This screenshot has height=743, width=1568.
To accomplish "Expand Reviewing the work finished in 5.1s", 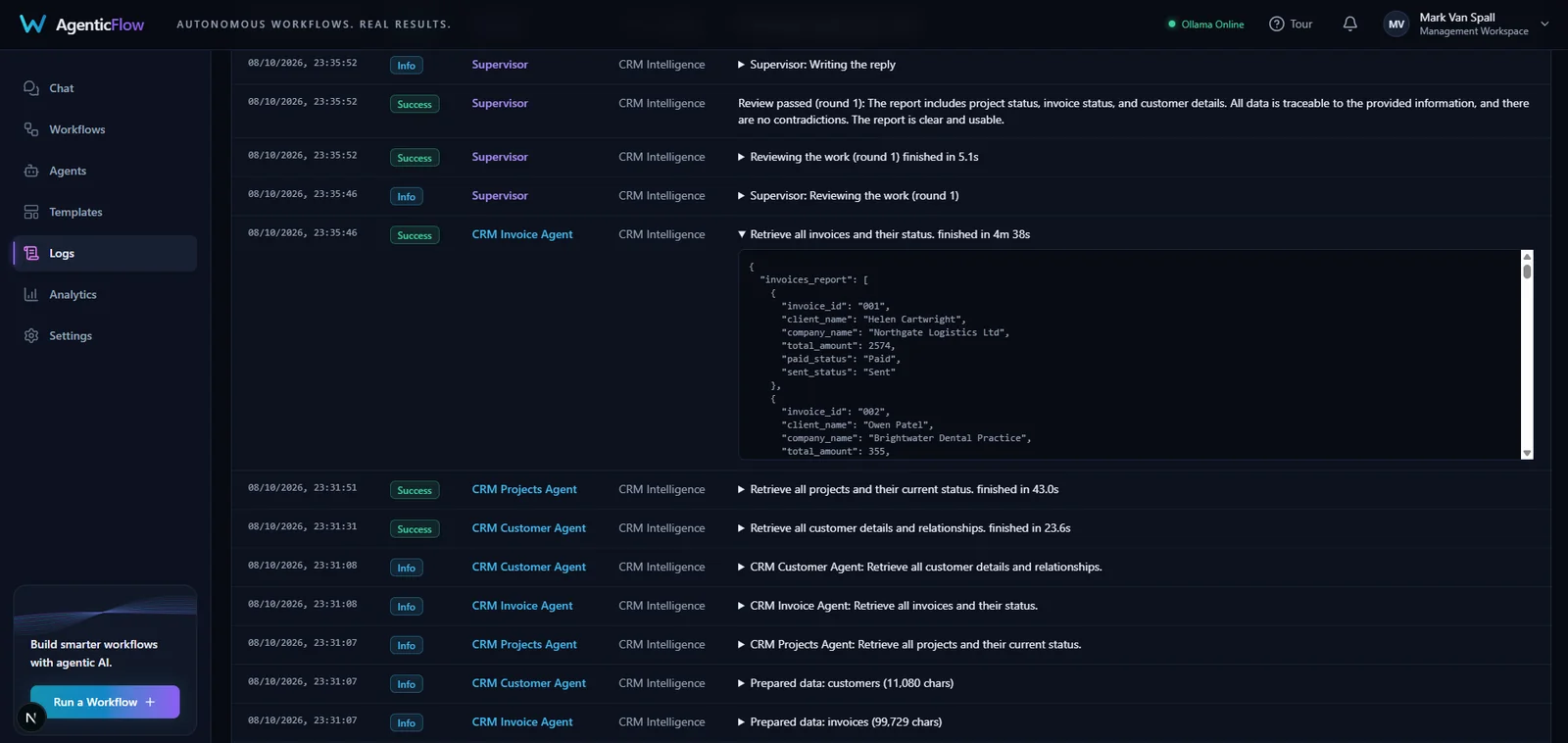I will (x=742, y=157).
